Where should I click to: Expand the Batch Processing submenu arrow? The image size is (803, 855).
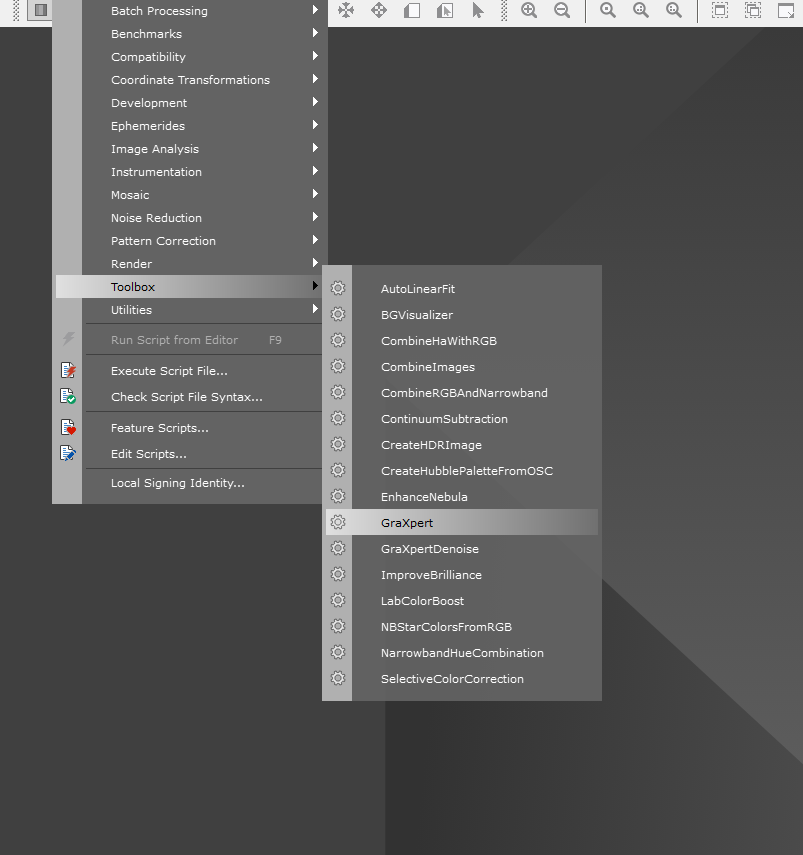pos(315,10)
